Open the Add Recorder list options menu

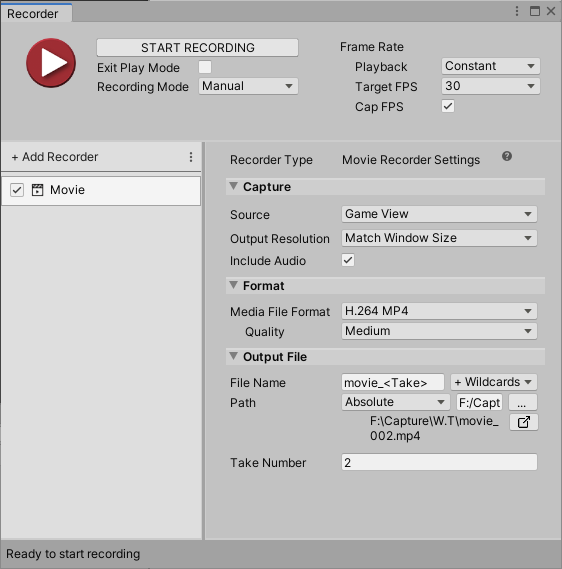pyautogui.click(x=191, y=157)
